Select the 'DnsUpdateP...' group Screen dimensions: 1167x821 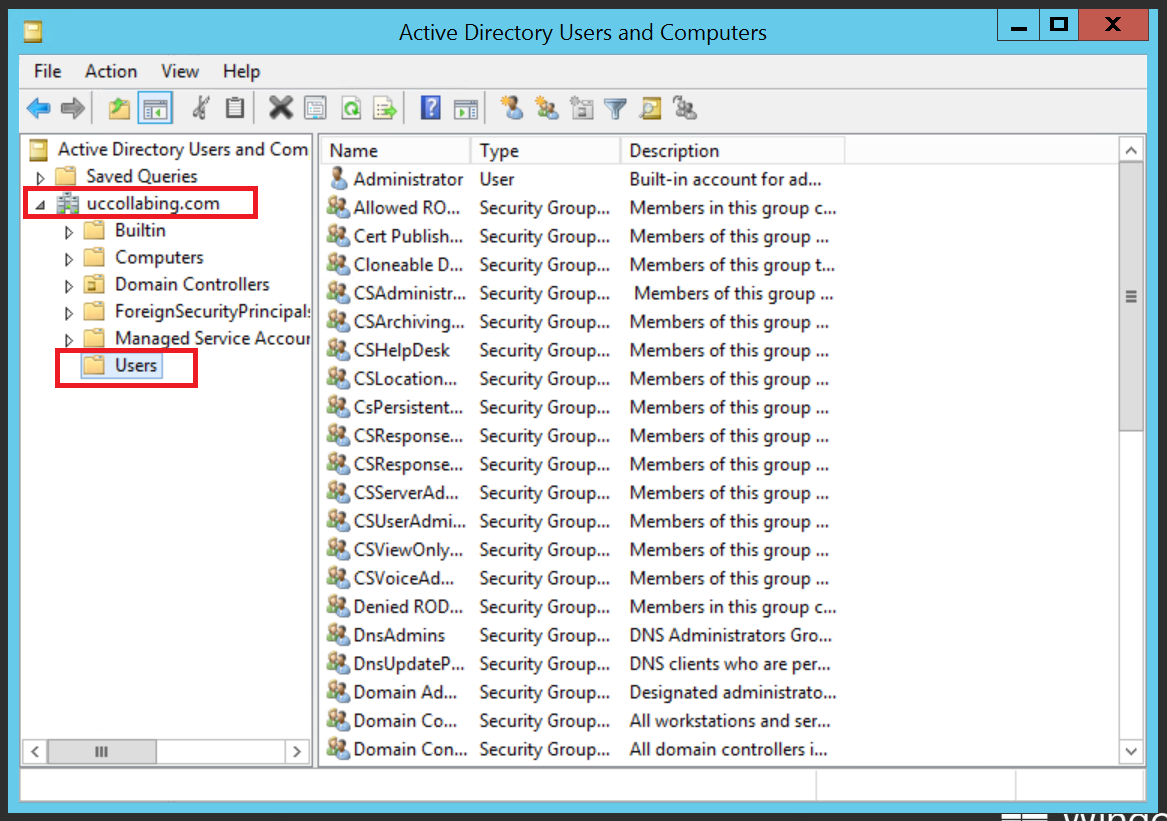(584, 664)
